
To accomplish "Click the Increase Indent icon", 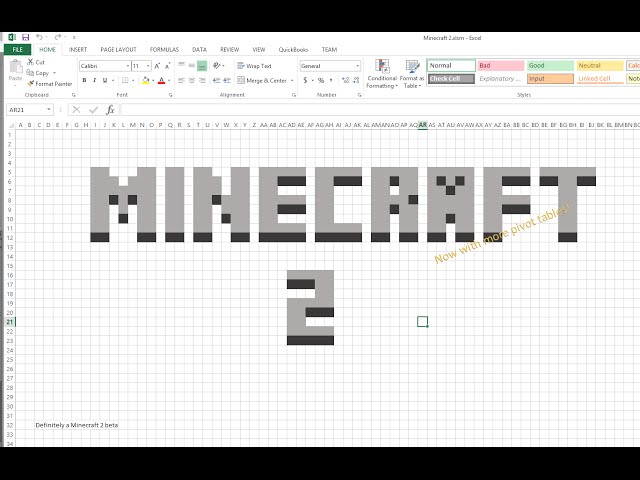I will tap(227, 80).
